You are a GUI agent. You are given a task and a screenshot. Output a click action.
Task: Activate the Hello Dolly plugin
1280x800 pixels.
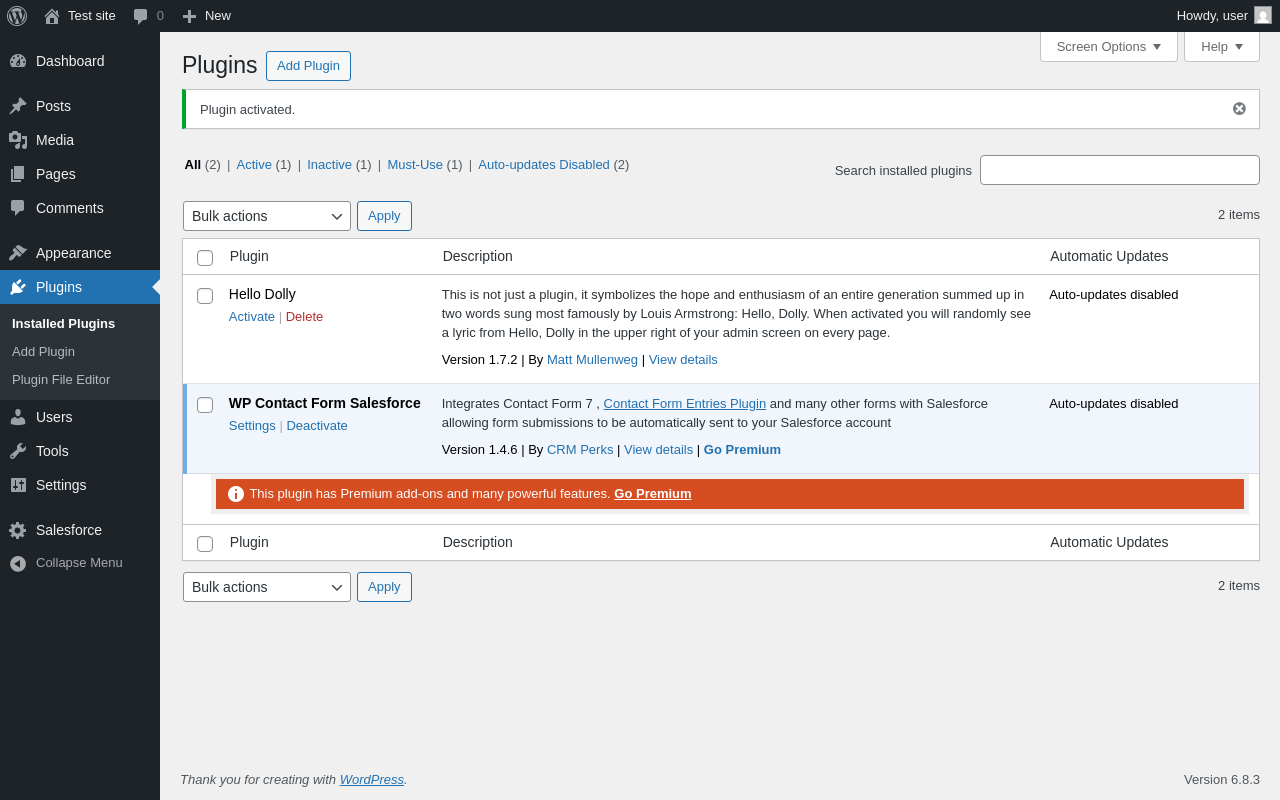(x=252, y=317)
